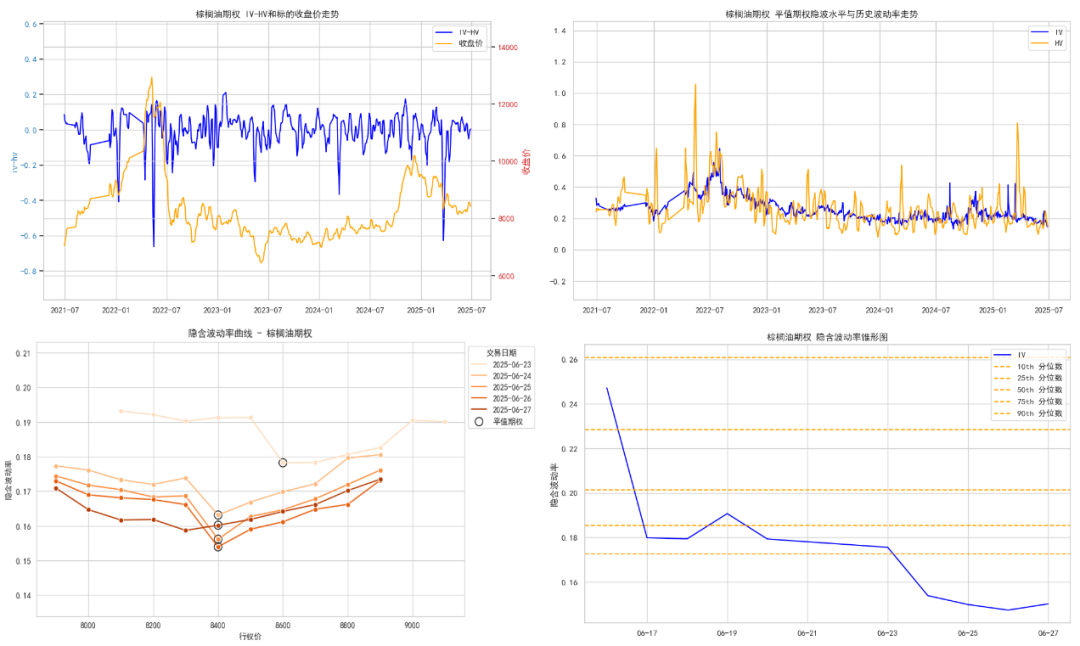Screen dimensions: 1080x646
Task: Select the 10th 分位数 legend entry
Action: pyautogui.click(x=1028, y=367)
